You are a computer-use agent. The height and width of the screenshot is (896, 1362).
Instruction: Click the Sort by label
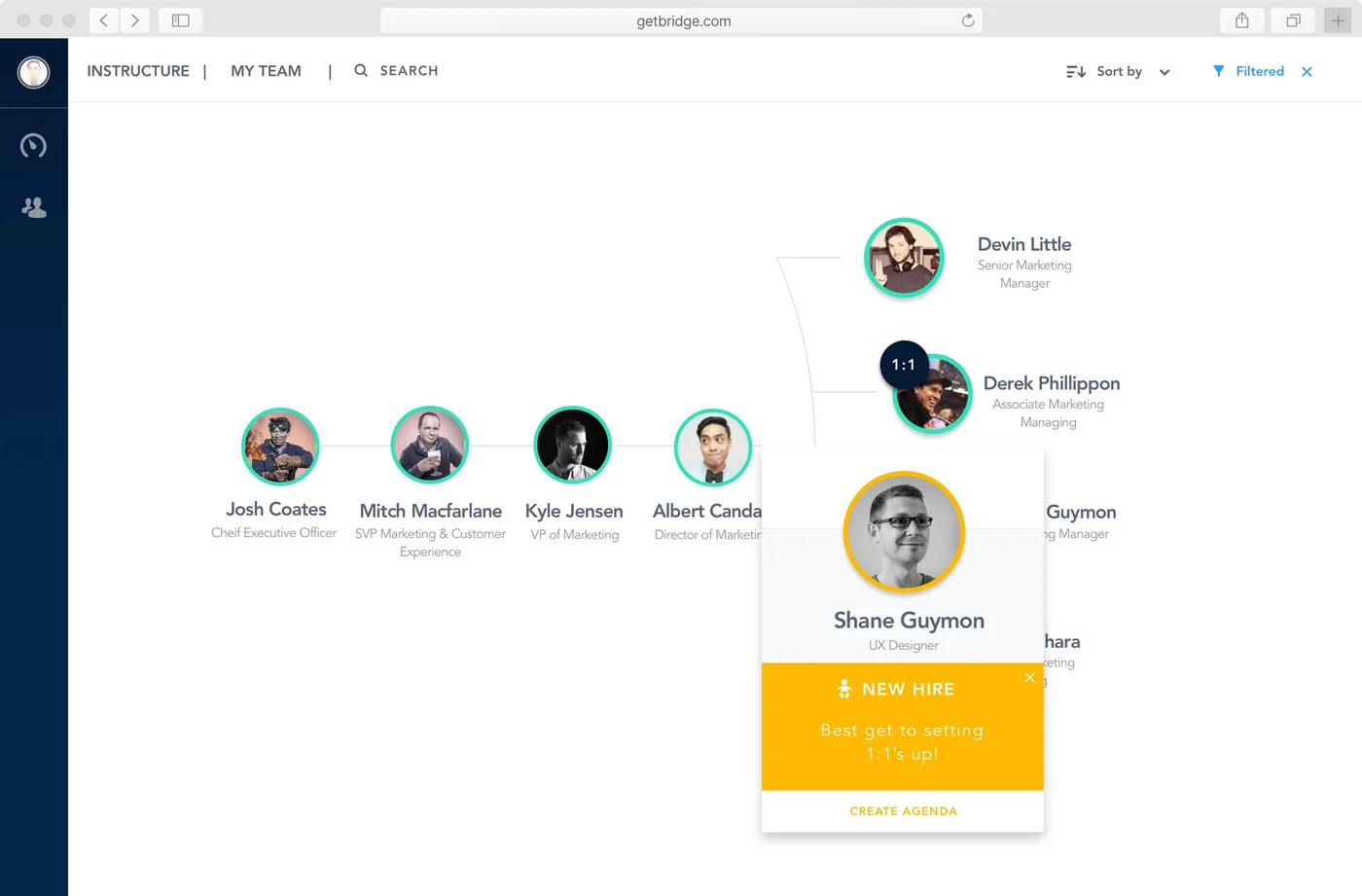point(1120,71)
